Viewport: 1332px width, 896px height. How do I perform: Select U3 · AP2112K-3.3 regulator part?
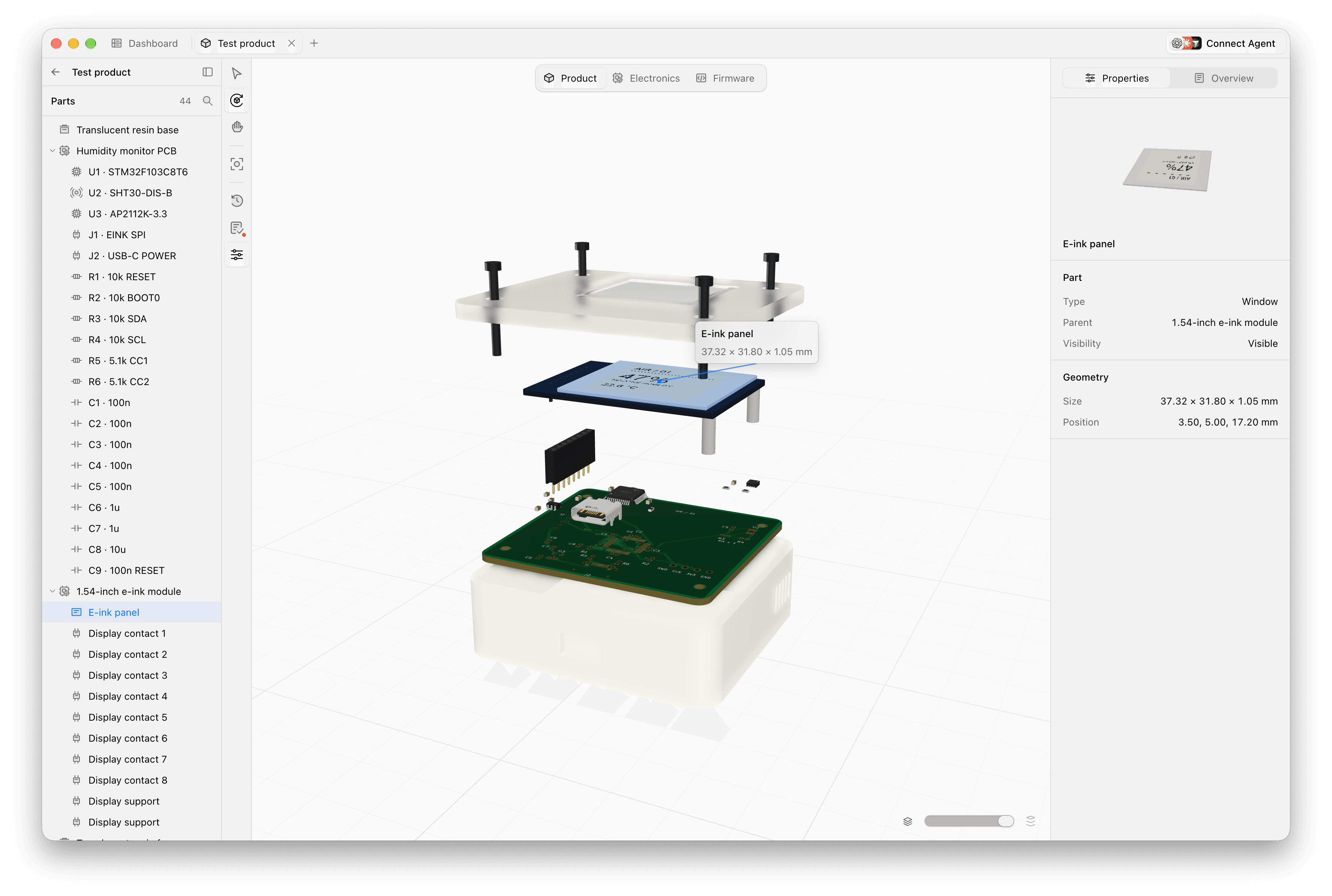[132, 214]
